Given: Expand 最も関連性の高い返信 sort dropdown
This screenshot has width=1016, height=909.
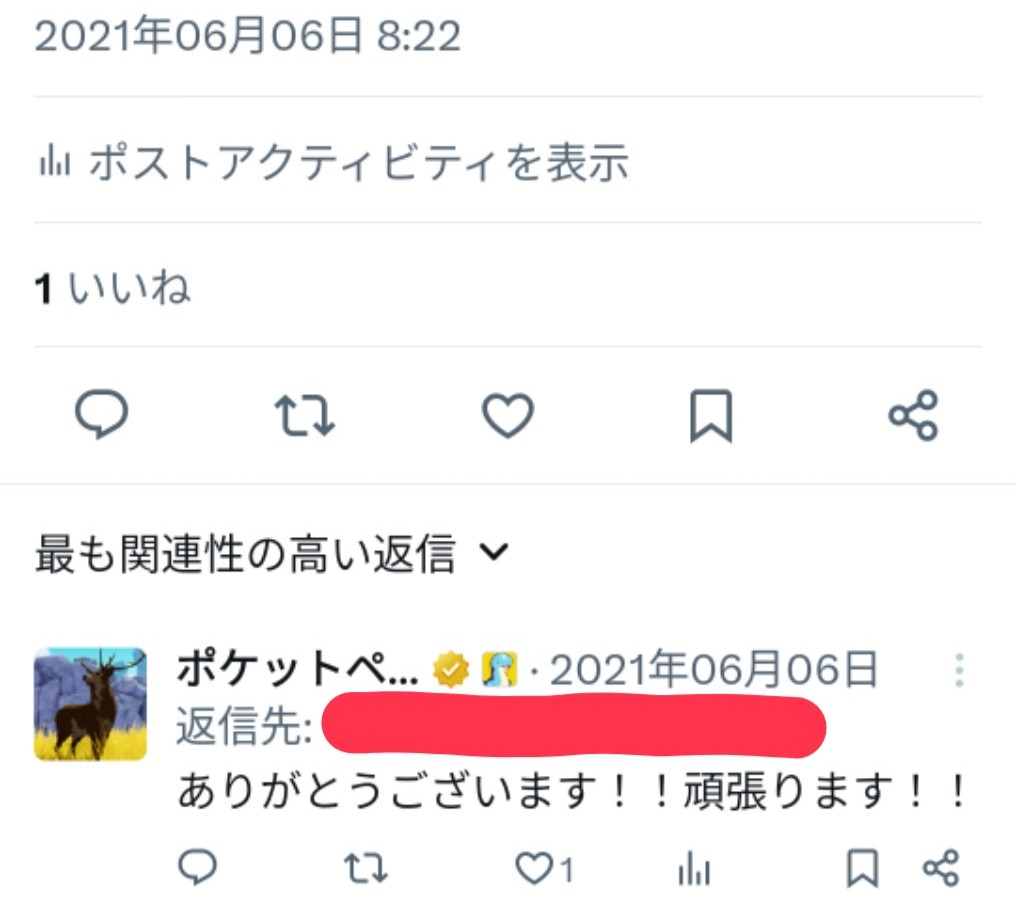Looking at the screenshot, I should click(x=272, y=554).
